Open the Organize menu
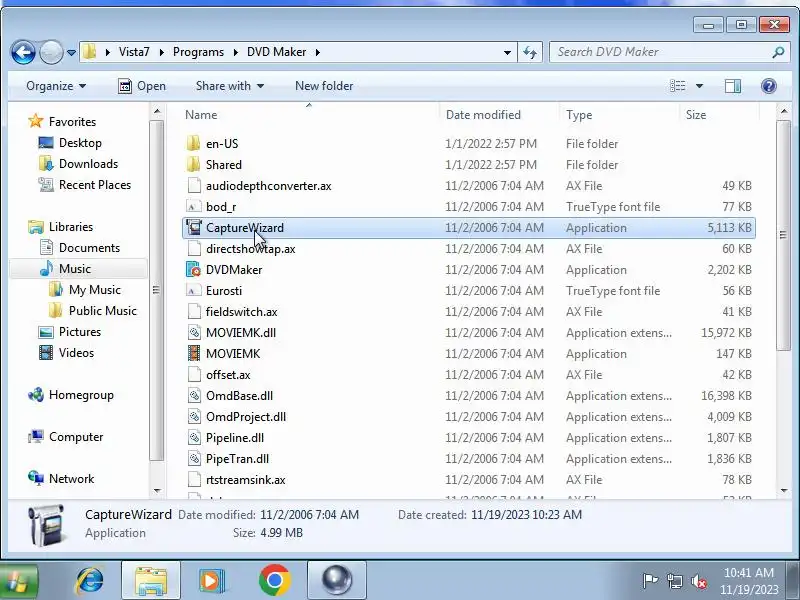This screenshot has height=600, width=800. pos(56,86)
